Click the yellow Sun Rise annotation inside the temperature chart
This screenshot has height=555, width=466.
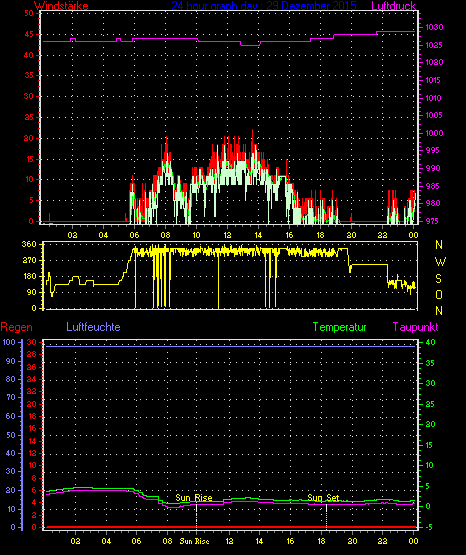pyautogui.click(x=194, y=498)
